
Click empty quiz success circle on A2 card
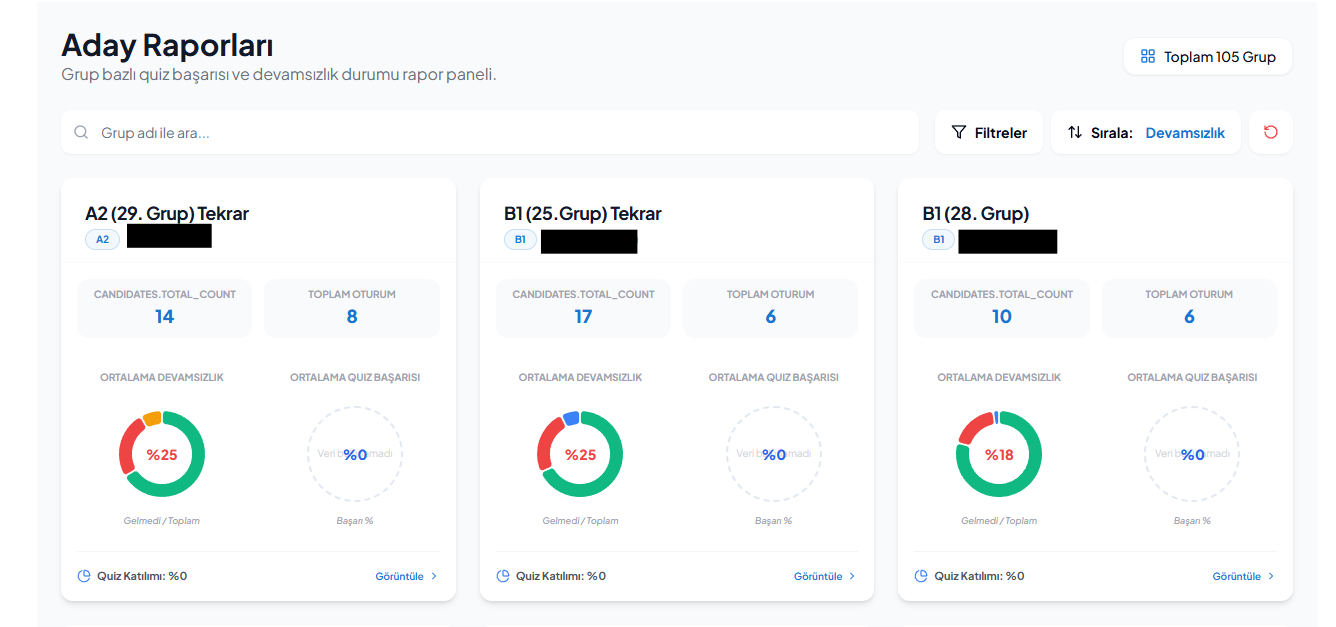(355, 454)
